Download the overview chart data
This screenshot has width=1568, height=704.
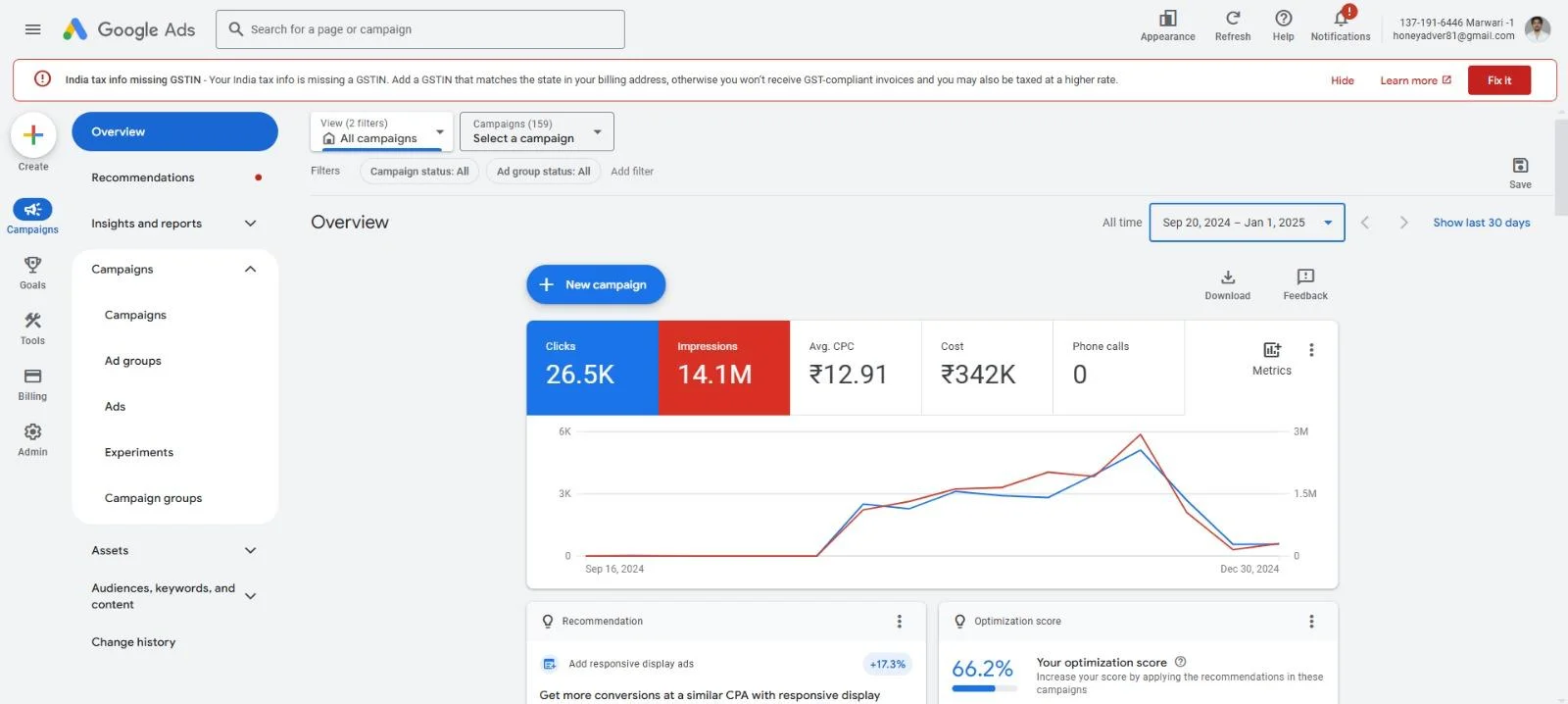[1227, 277]
